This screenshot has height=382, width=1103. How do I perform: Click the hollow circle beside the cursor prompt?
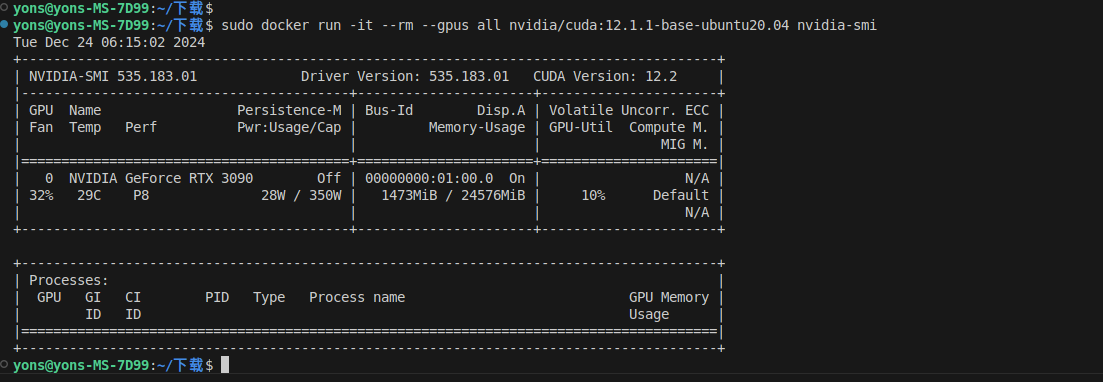[5, 364]
